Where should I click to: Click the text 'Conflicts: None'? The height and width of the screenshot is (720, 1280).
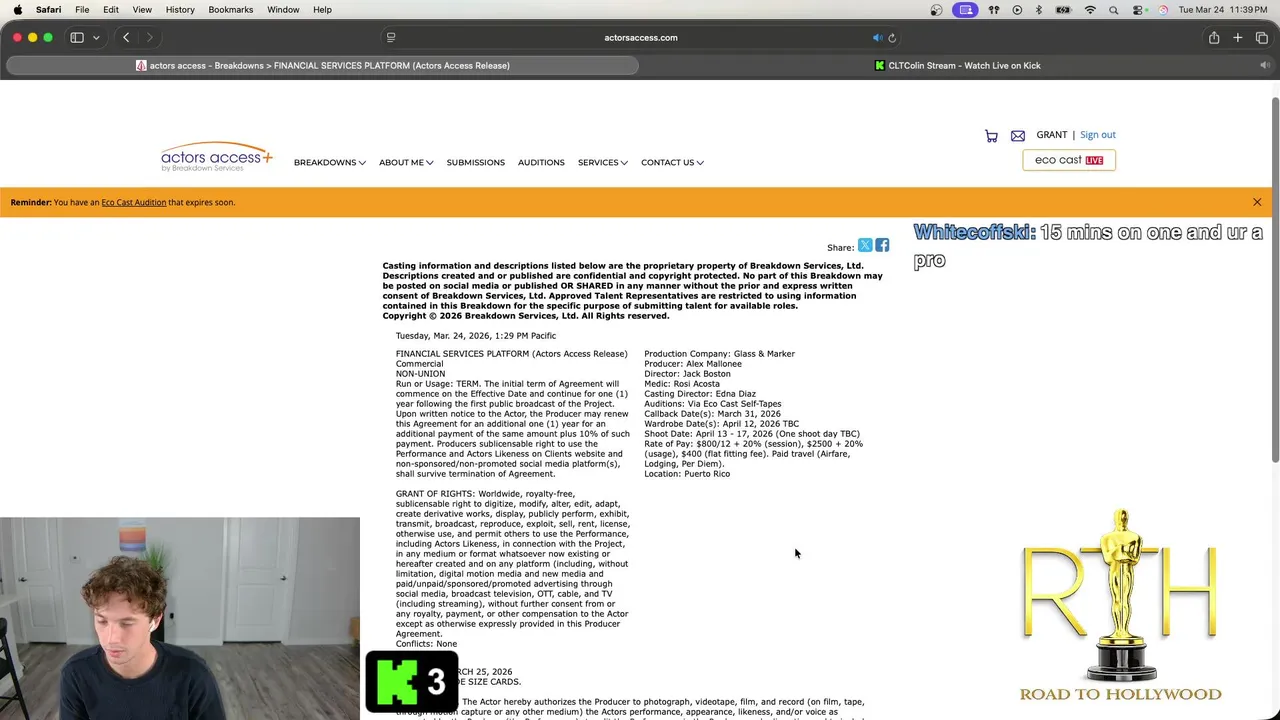pyautogui.click(x=426, y=644)
